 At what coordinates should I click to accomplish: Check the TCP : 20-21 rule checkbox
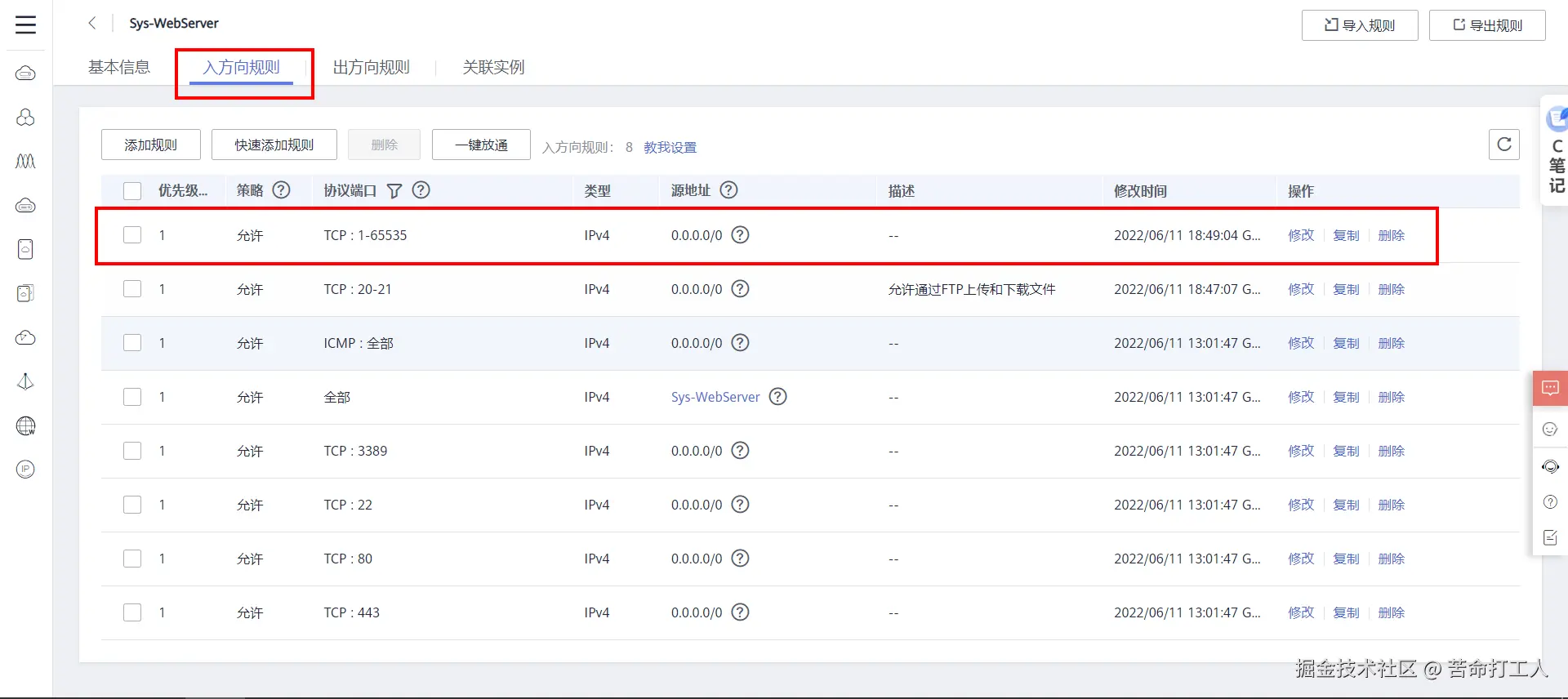tap(132, 289)
